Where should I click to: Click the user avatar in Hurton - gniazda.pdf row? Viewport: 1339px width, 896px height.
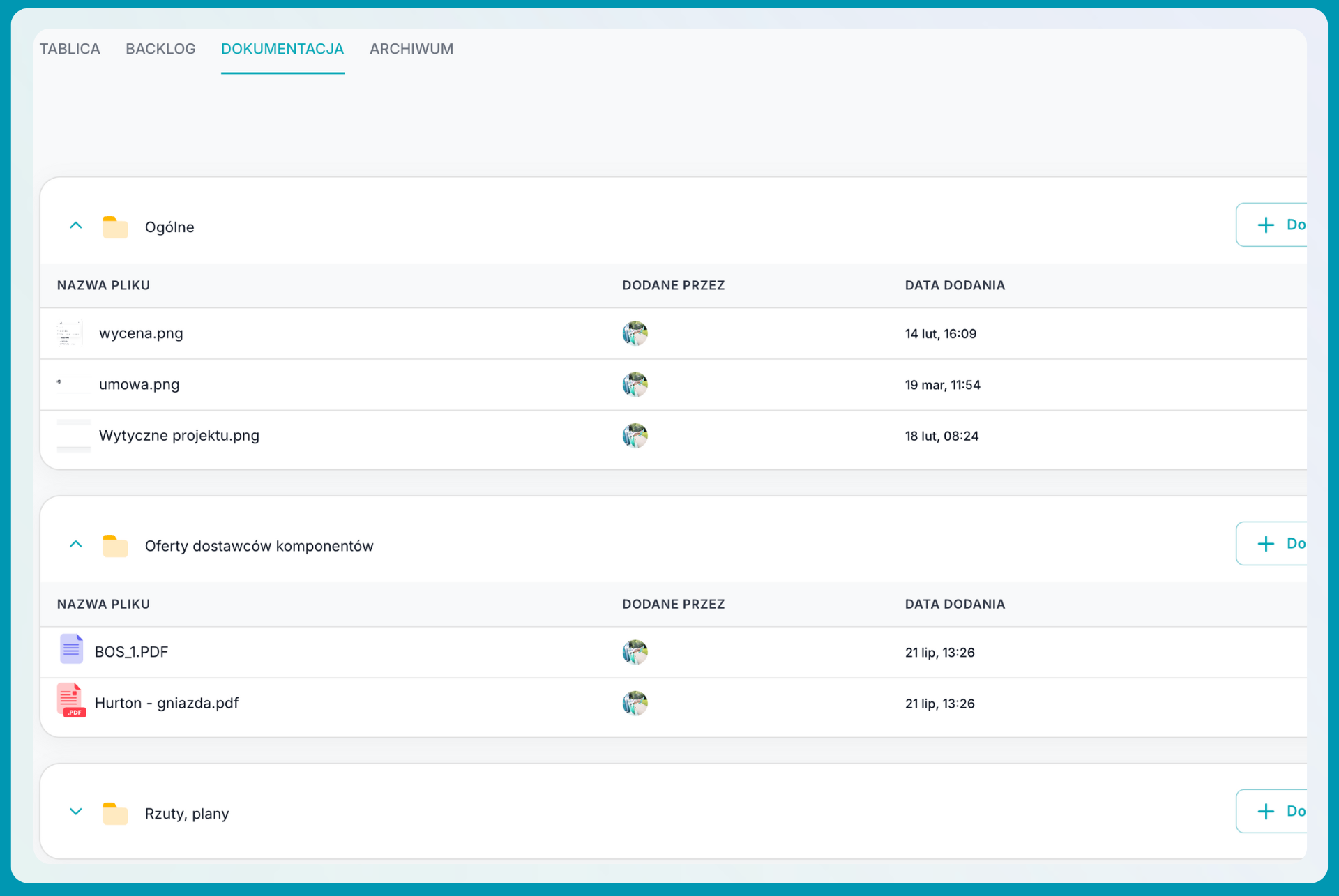coord(635,703)
